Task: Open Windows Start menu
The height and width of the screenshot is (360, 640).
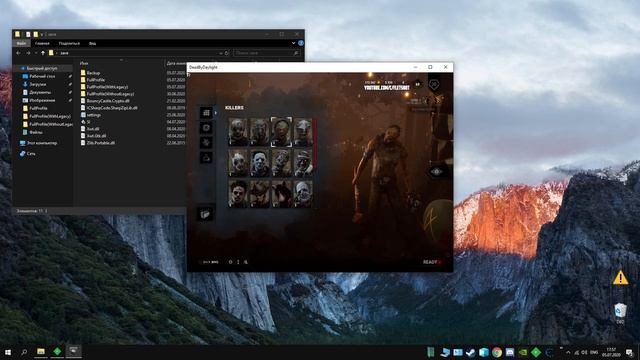Action: tap(8, 352)
